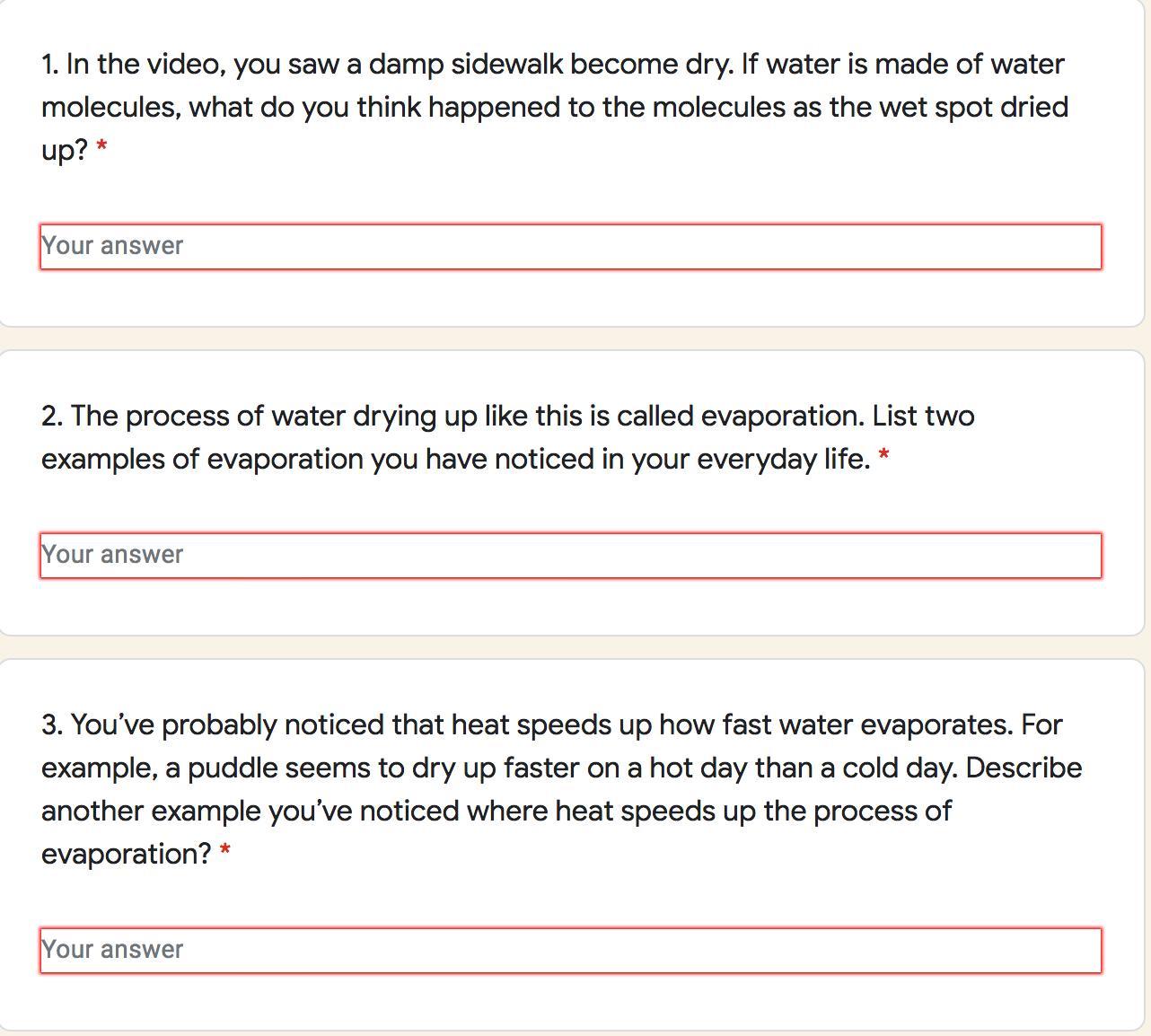Click the required asterisk after 'everyday life.'
Image resolution: width=1151 pixels, height=1036 pixels.
coord(883,456)
